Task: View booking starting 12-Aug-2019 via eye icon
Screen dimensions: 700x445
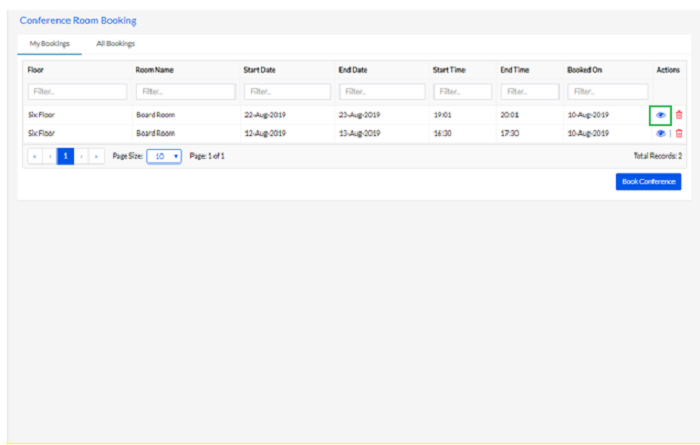Action: pyautogui.click(x=661, y=133)
